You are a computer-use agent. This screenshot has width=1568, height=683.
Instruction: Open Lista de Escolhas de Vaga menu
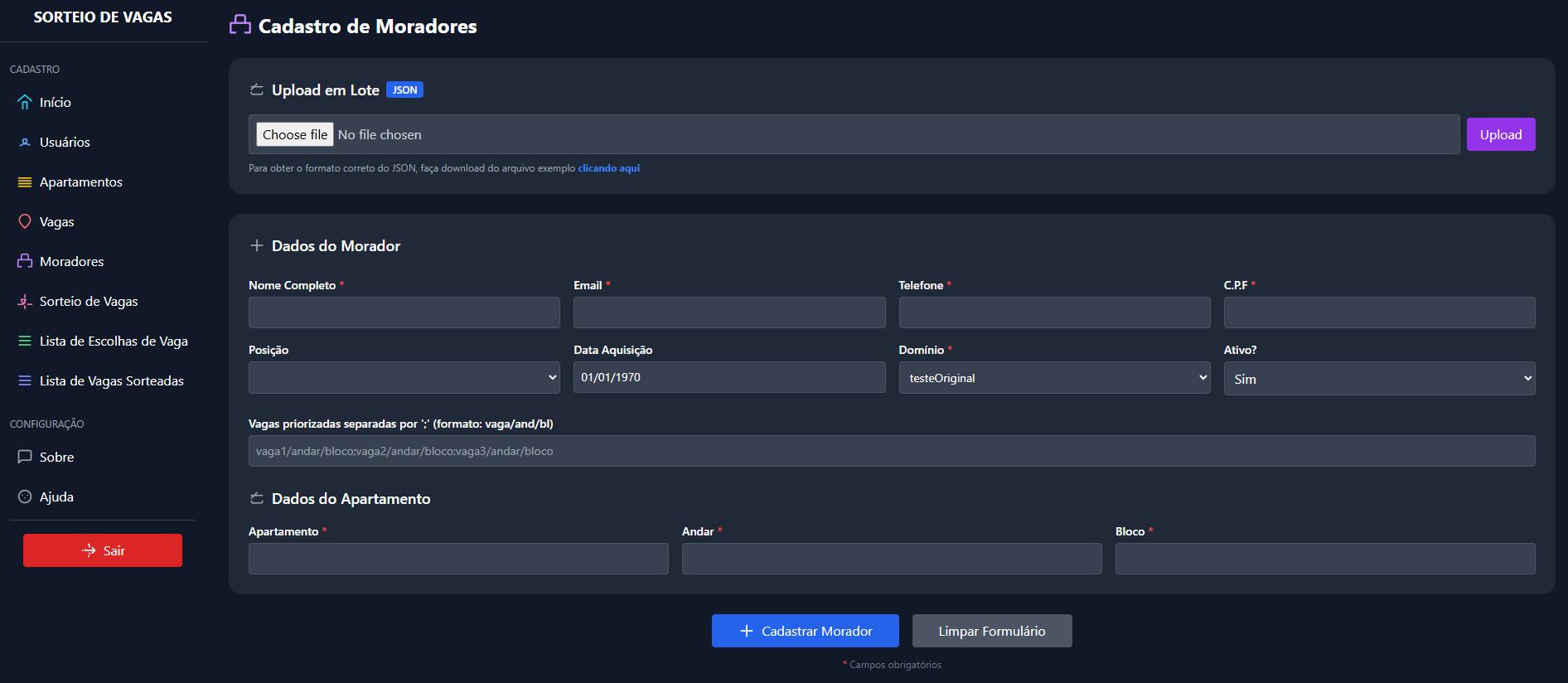tap(114, 341)
